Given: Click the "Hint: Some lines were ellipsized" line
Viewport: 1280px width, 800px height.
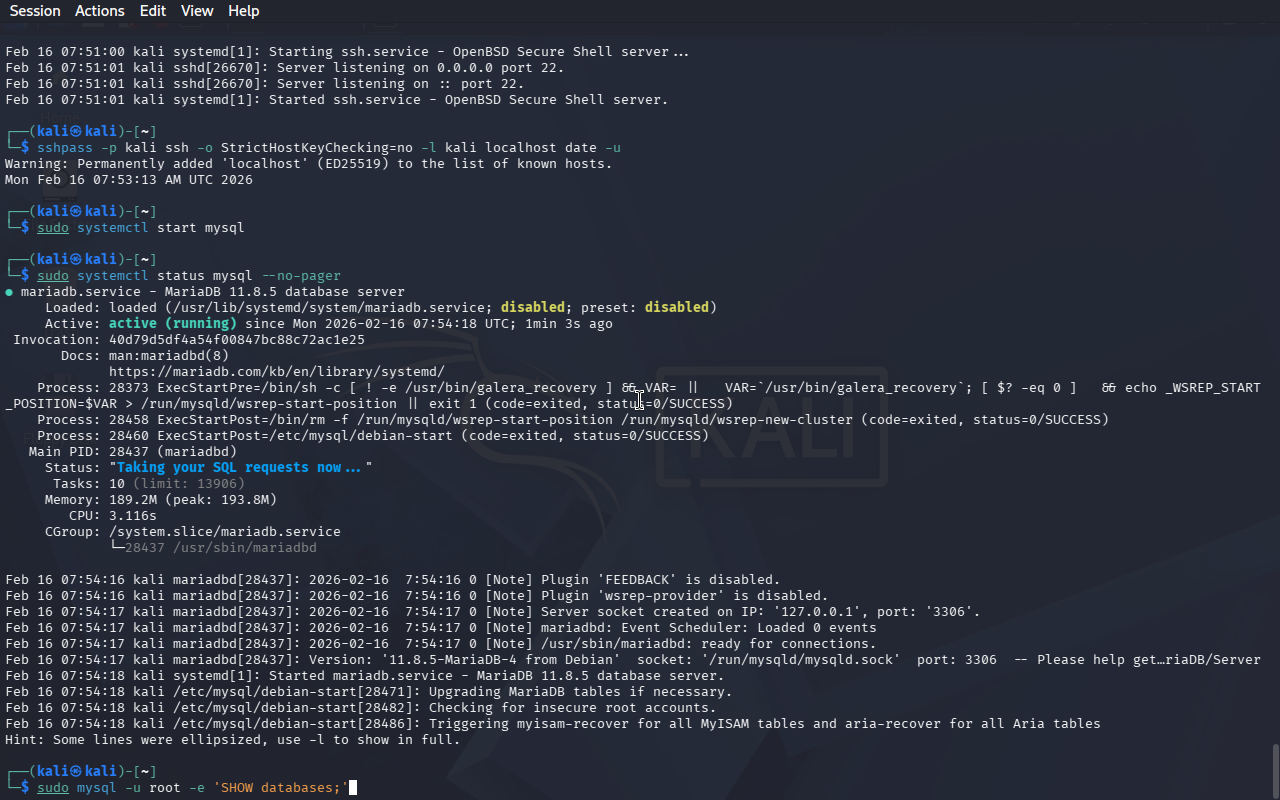Looking at the screenshot, I should [232, 739].
